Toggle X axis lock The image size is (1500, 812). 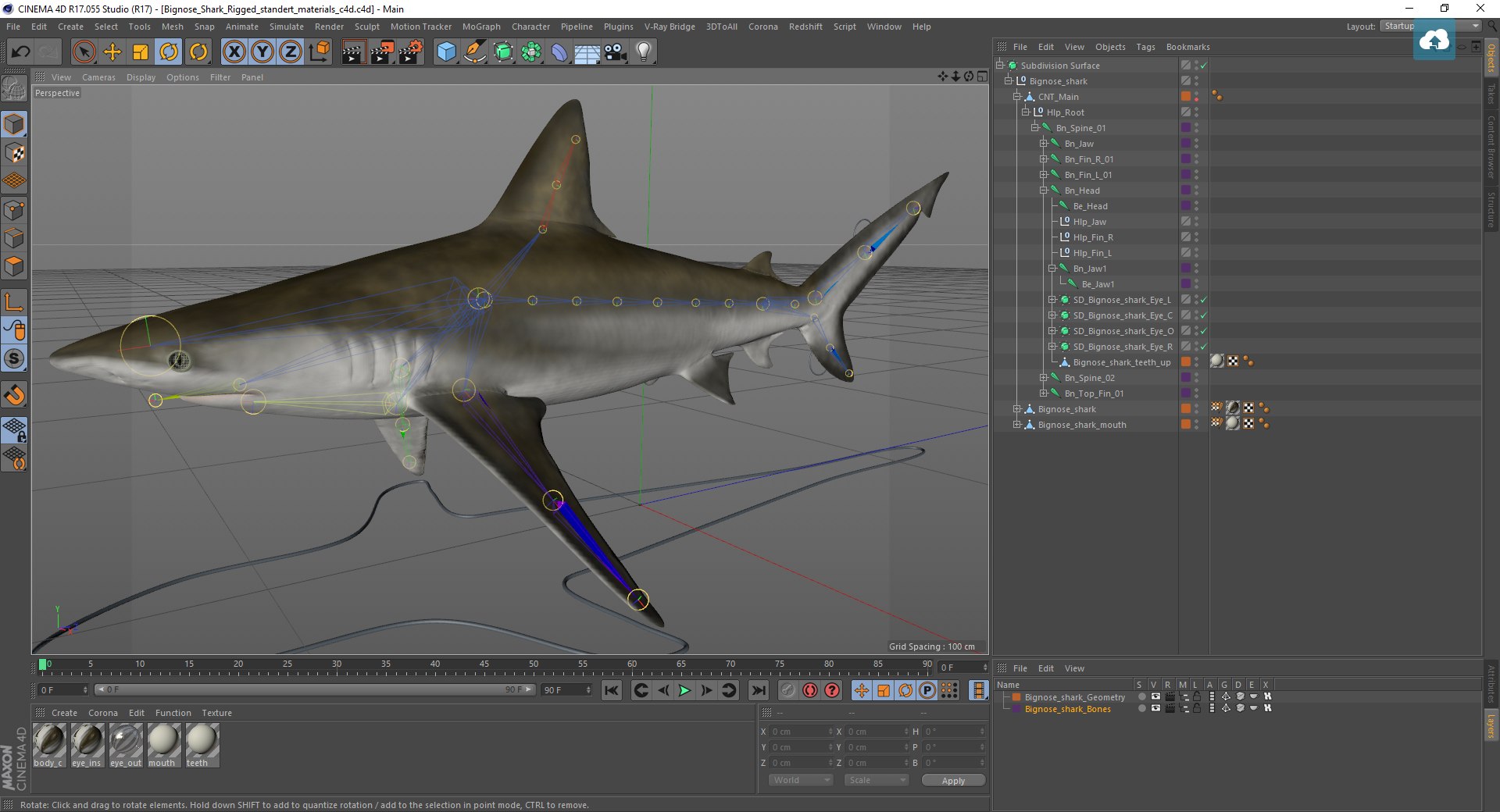(x=234, y=52)
